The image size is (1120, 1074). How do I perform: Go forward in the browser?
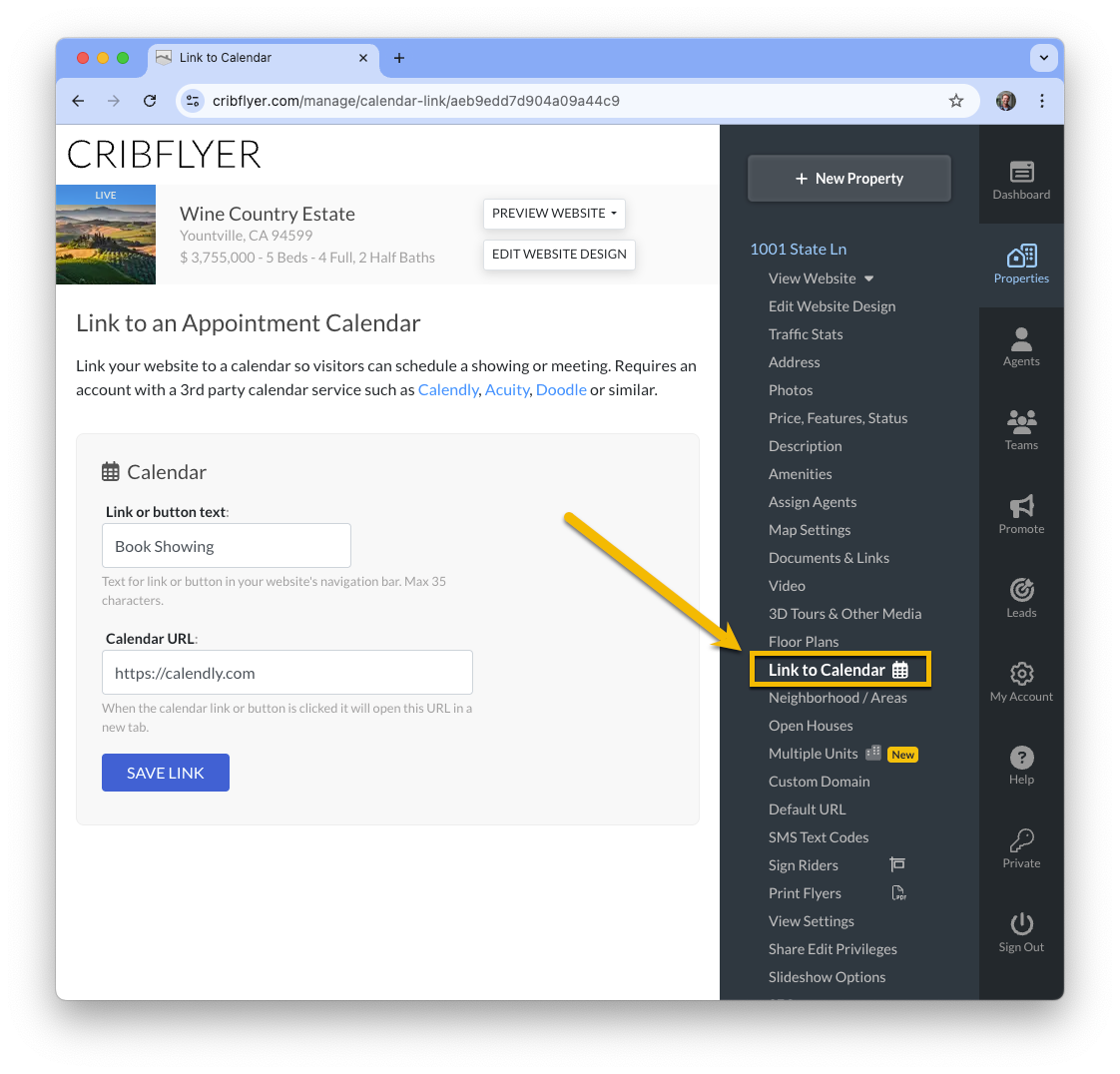114,101
